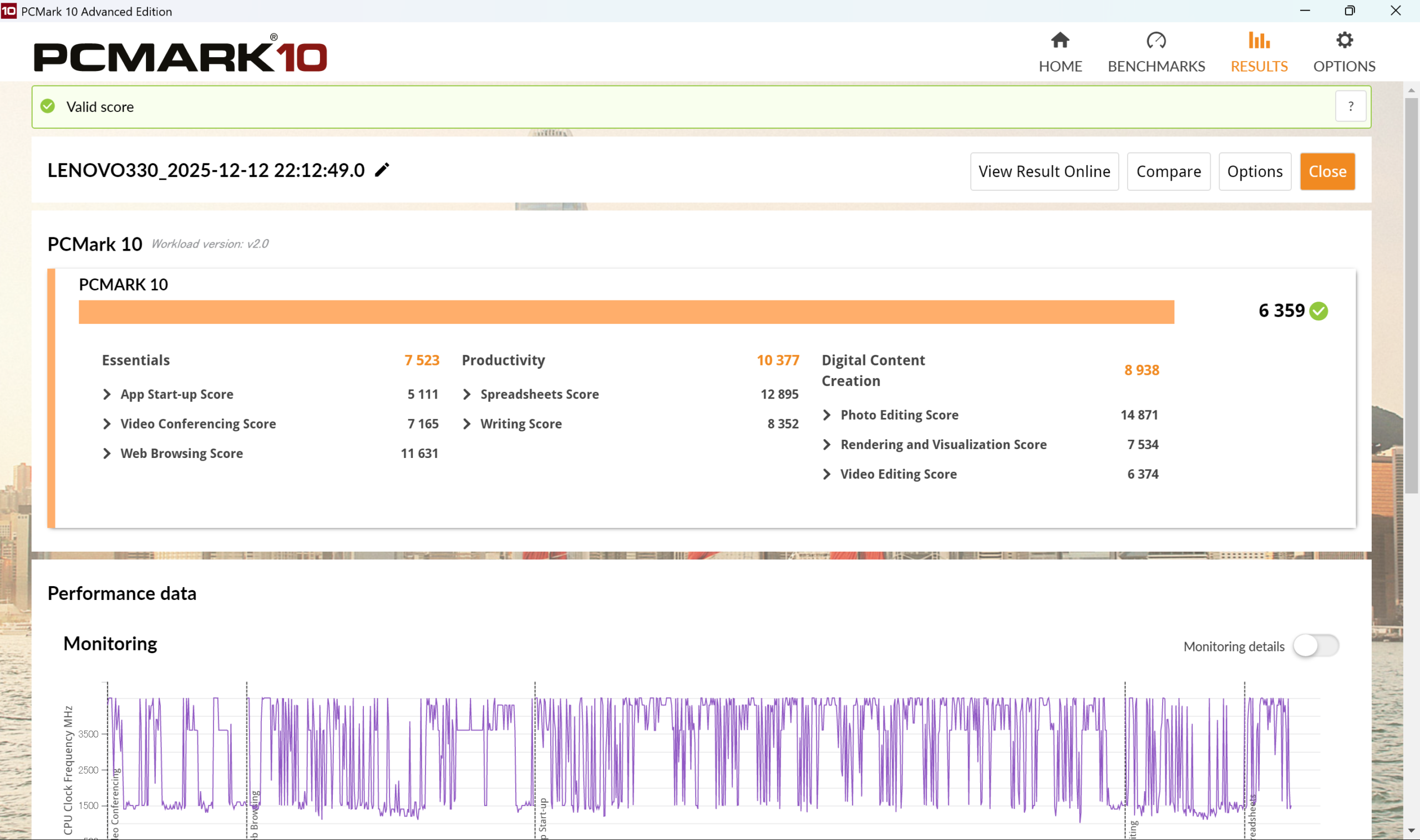Open Benchmarks via the gauge icon
Image resolution: width=1420 pixels, height=840 pixels.
[x=1155, y=41]
